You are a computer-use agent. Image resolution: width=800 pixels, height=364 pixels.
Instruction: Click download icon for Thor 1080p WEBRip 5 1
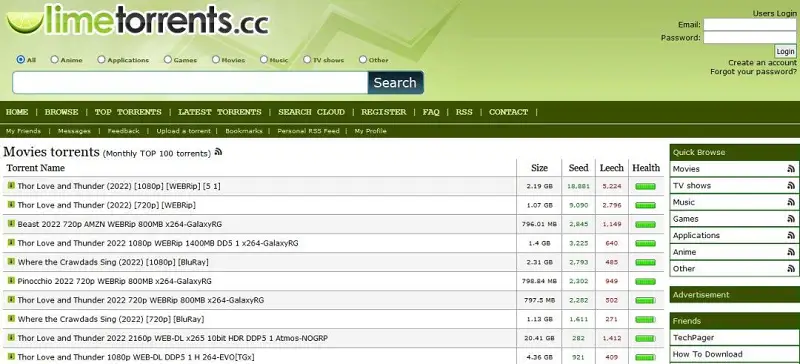coord(11,186)
